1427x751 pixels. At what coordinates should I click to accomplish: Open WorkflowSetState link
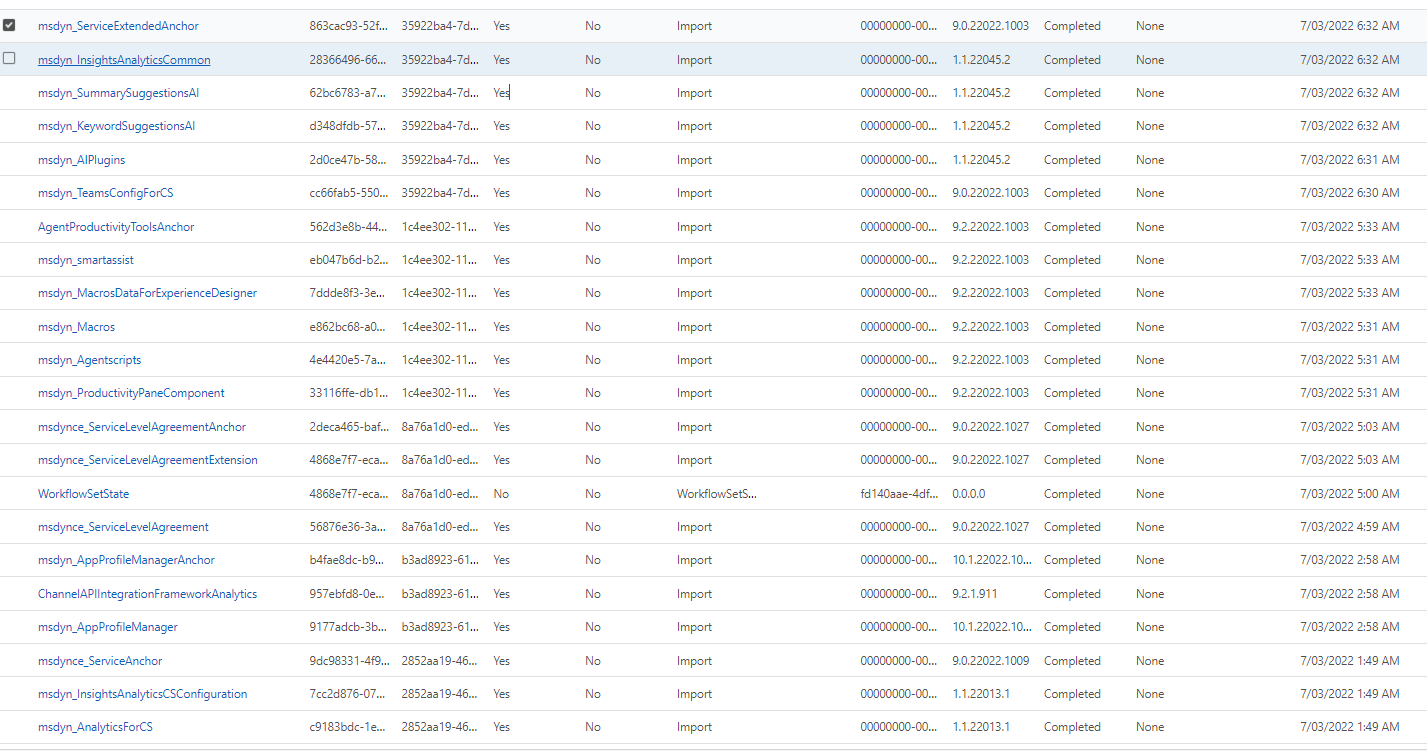(x=83, y=494)
